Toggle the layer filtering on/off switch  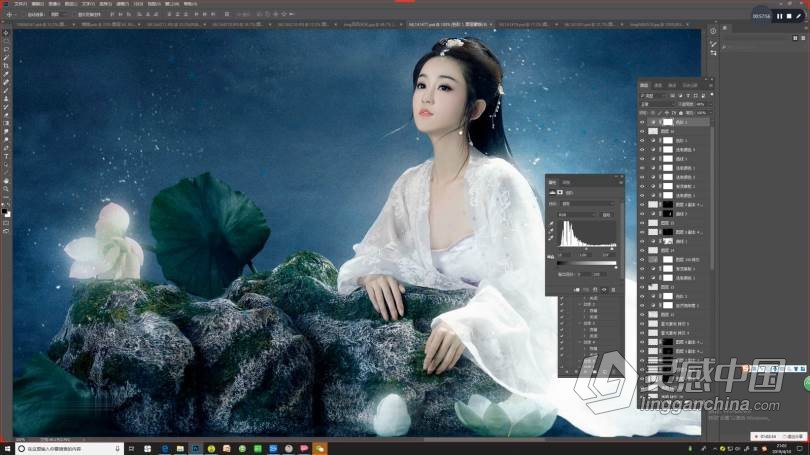click(712, 95)
